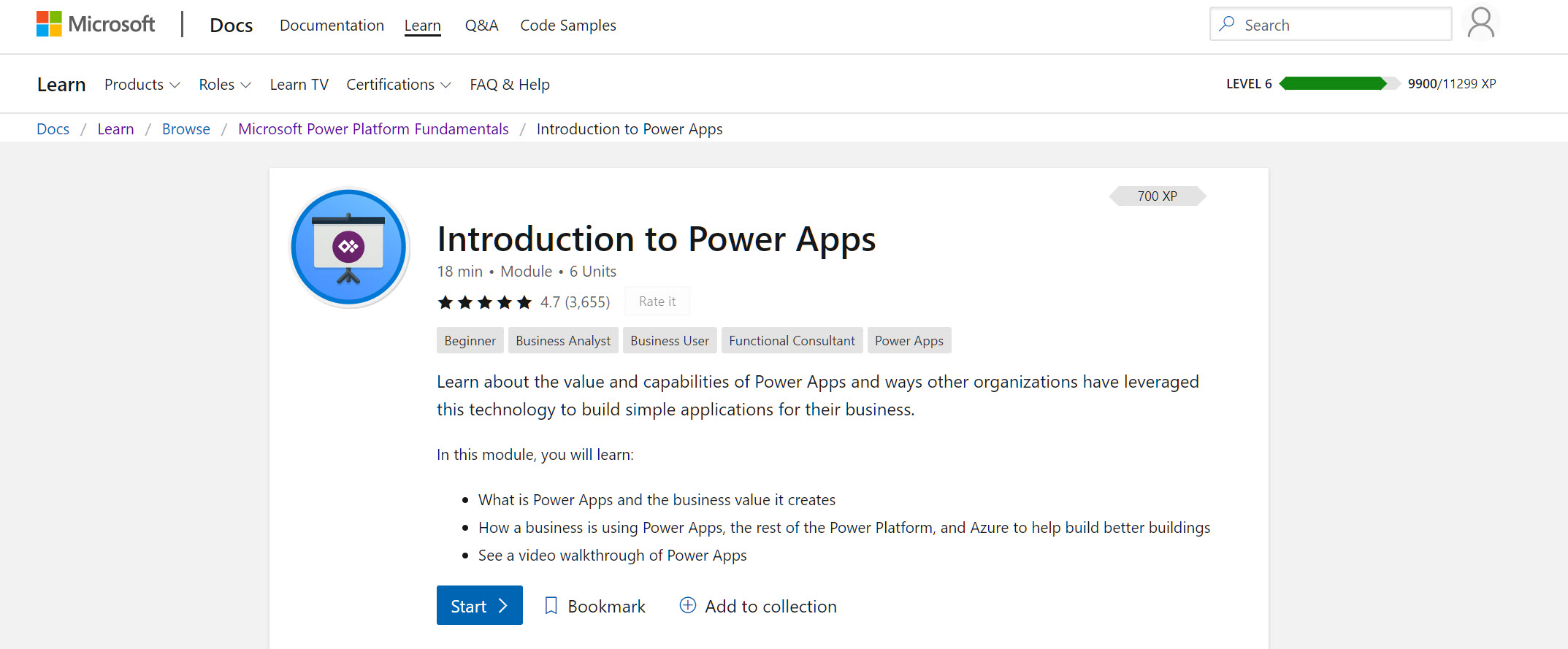Select the Power Apps tag
This screenshot has width=1568, height=649.
[x=909, y=340]
